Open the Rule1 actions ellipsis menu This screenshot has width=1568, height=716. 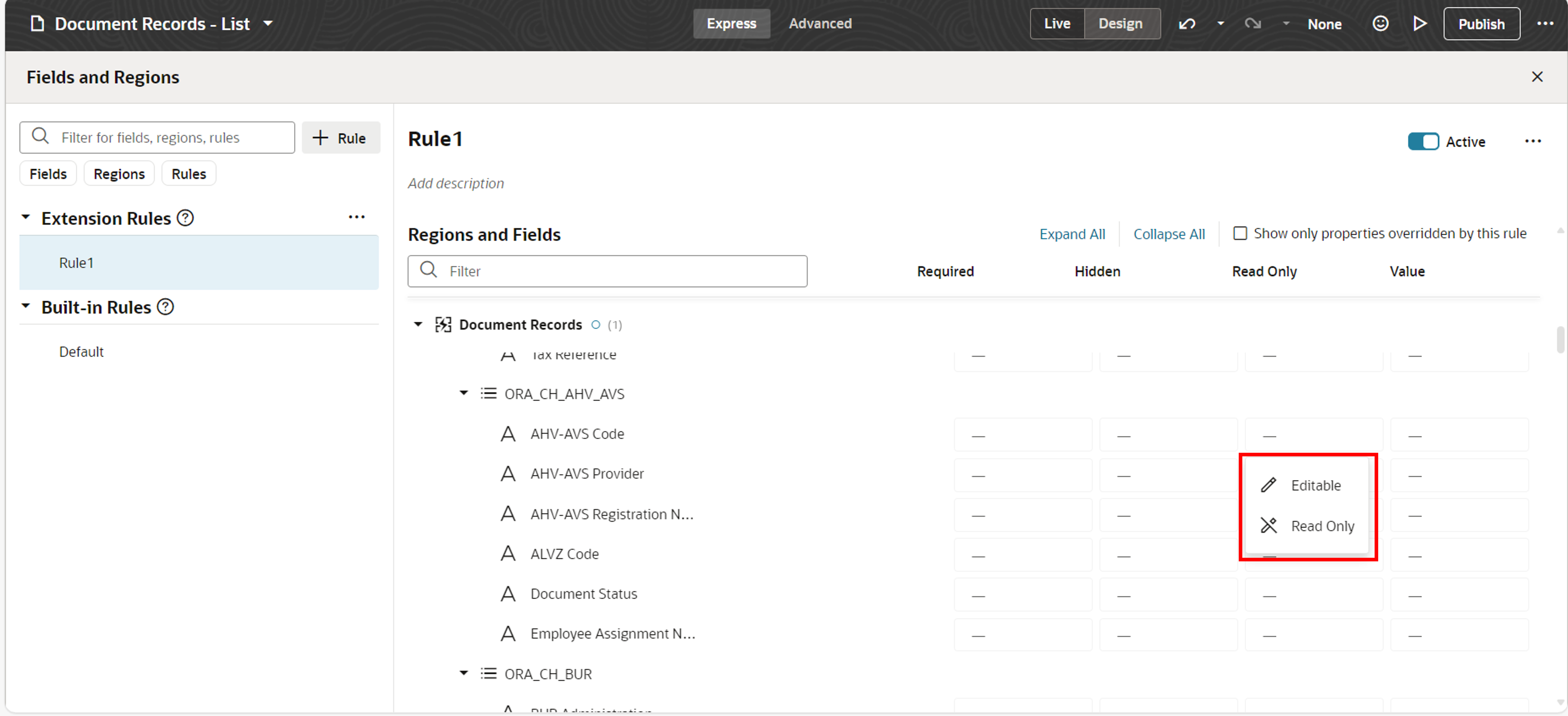(1533, 141)
